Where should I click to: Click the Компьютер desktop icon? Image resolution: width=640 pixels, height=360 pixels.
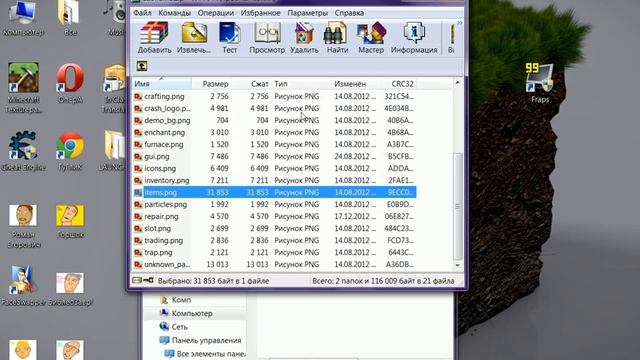point(23,18)
